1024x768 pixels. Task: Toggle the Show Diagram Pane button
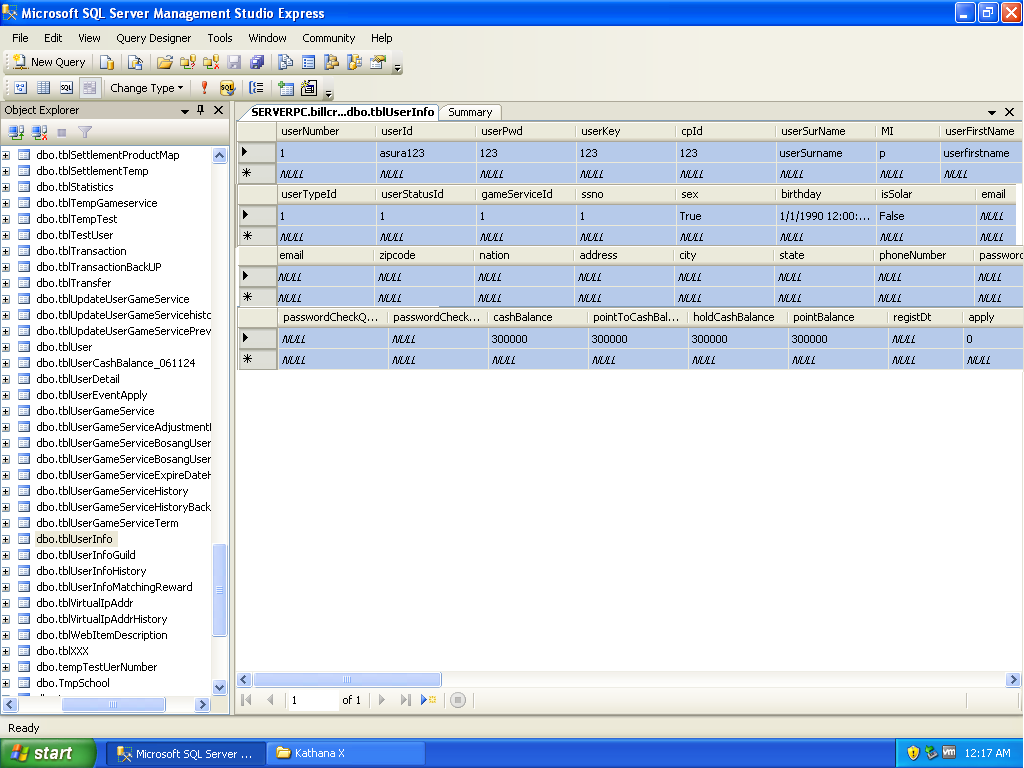point(19,88)
